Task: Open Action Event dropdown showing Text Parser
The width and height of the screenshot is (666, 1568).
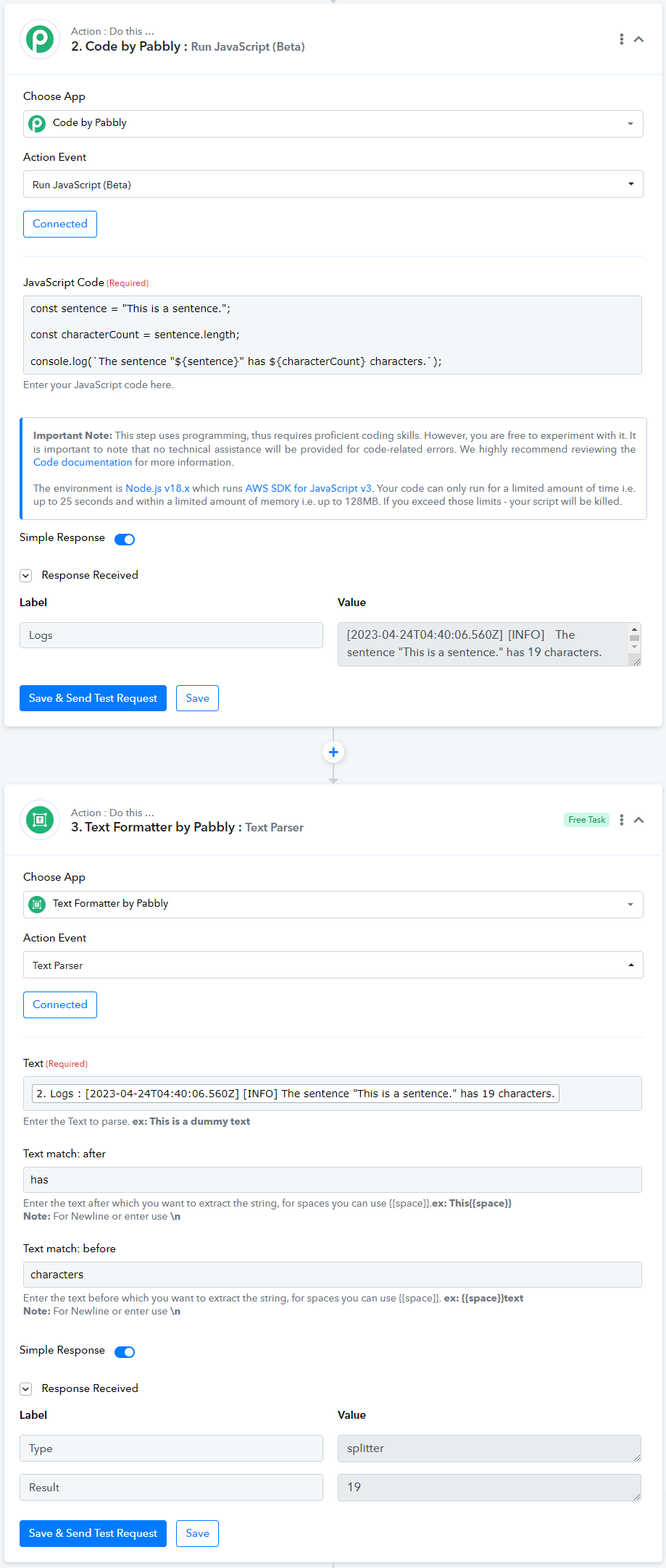Action: [x=333, y=965]
